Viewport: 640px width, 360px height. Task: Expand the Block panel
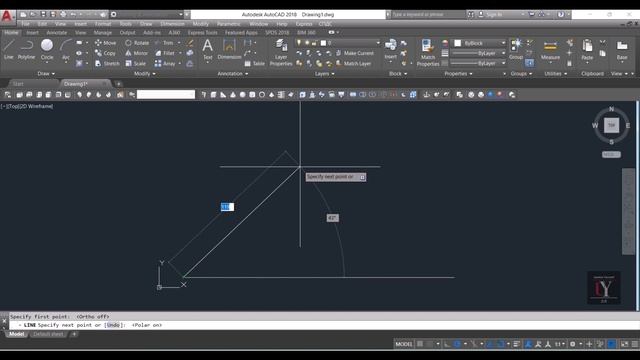click(x=398, y=74)
